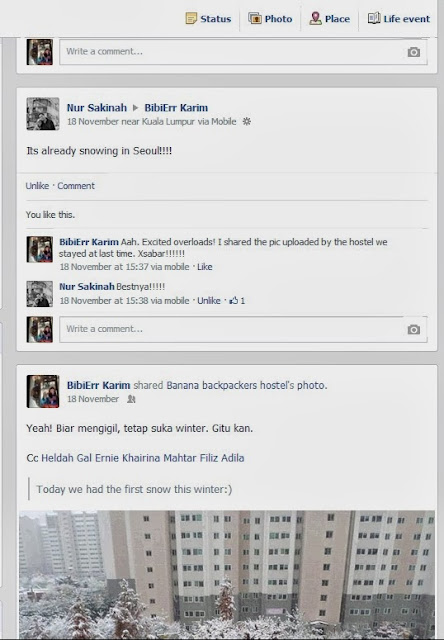Viewport: 444px width, 640px height.
Task: Select the Place pin icon
Action: click(315, 18)
